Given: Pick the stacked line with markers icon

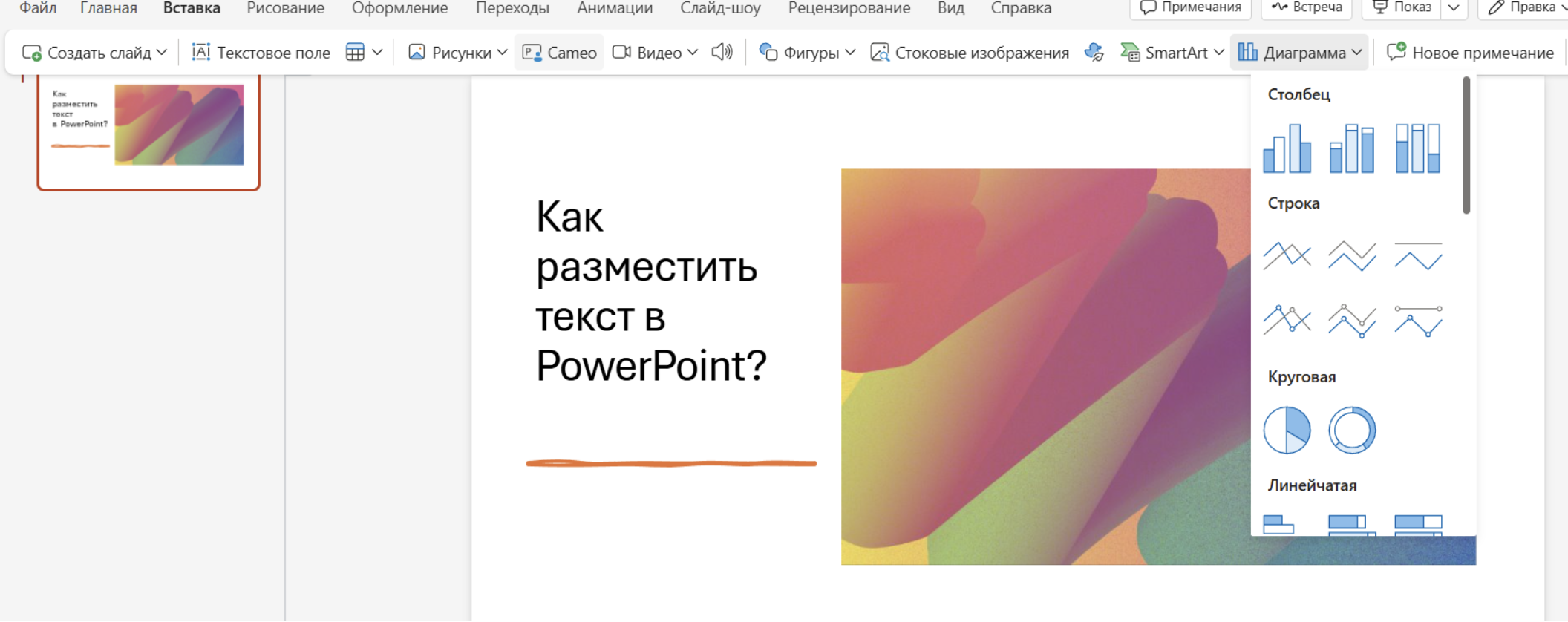Looking at the screenshot, I should pos(1352,321).
